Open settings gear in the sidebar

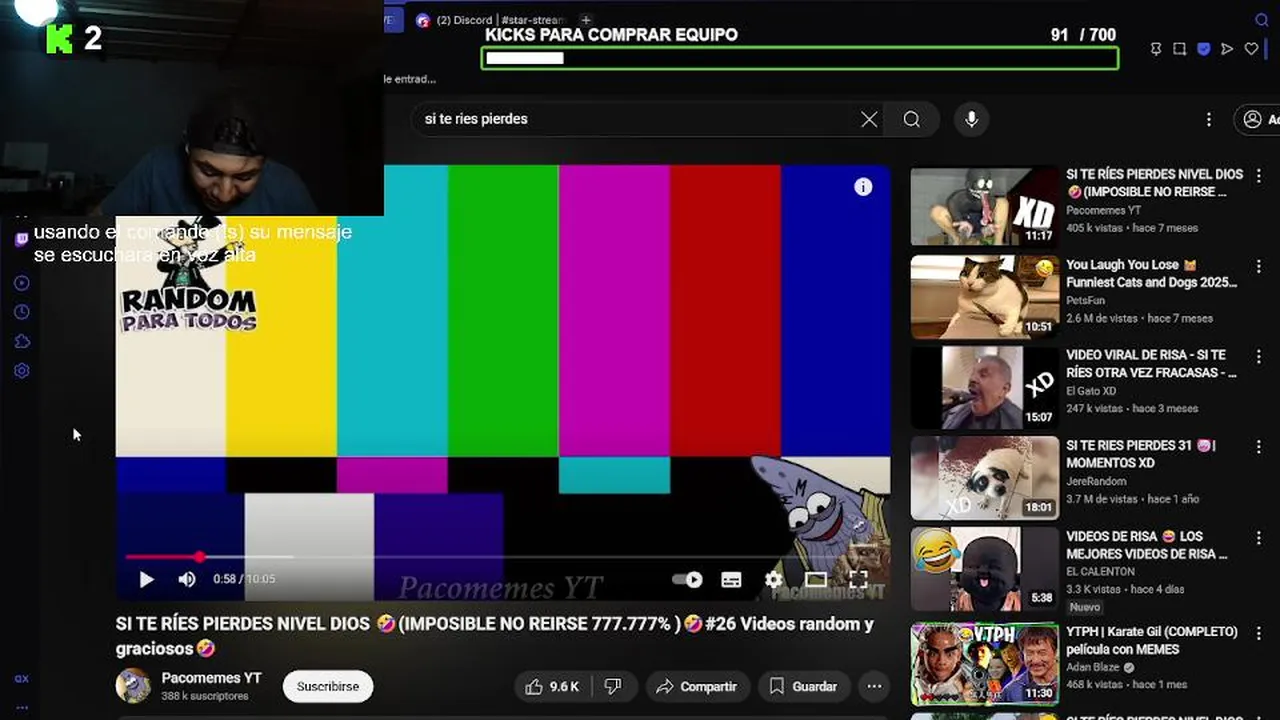[22, 371]
